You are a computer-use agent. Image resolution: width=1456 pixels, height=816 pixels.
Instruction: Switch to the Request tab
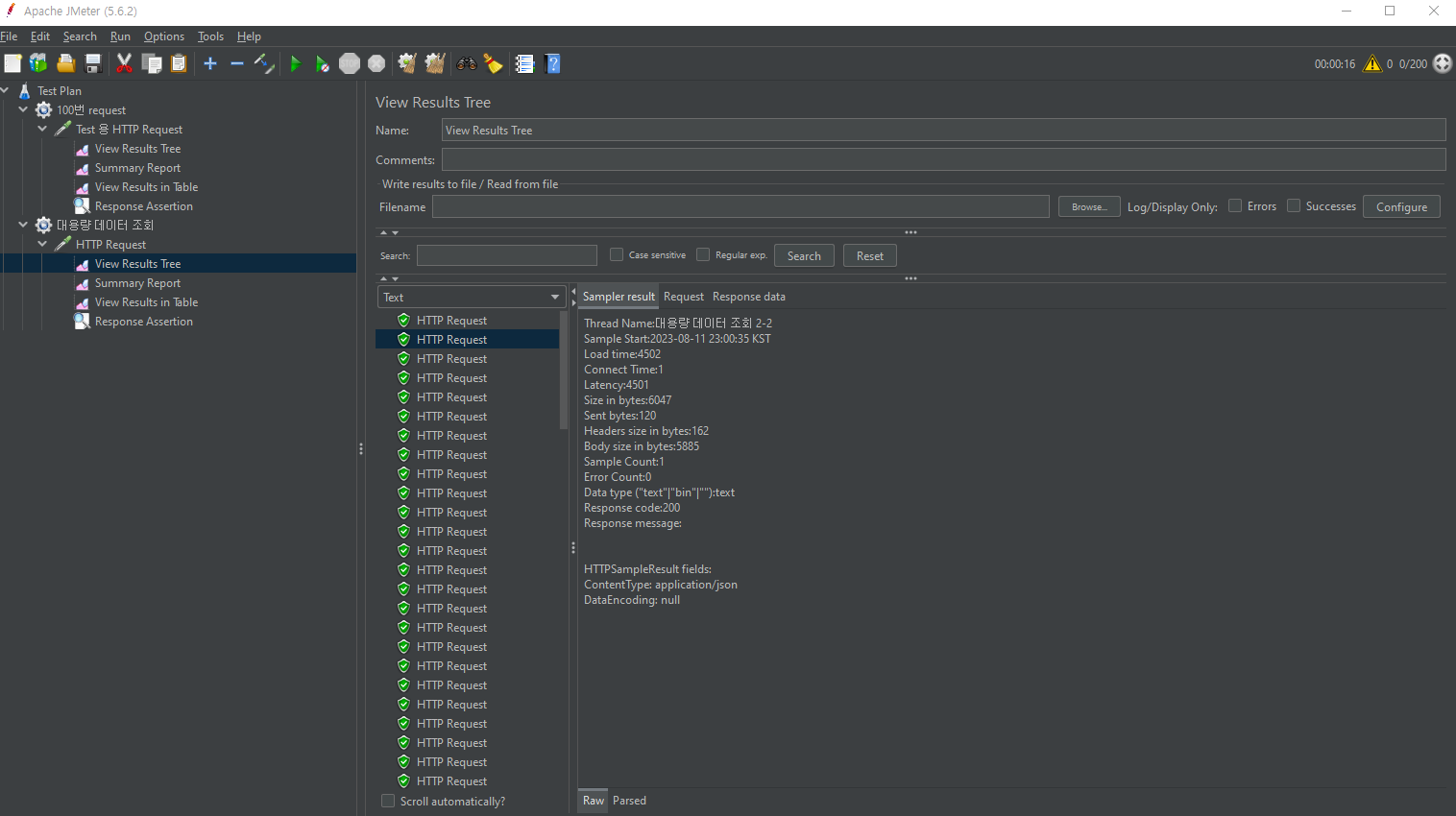pyautogui.click(x=684, y=297)
